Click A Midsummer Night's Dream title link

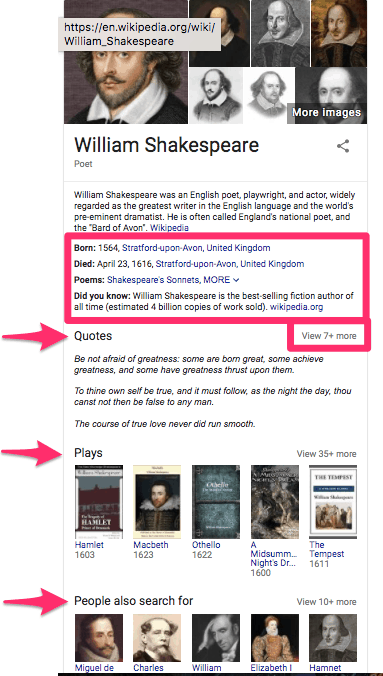tap(274, 554)
